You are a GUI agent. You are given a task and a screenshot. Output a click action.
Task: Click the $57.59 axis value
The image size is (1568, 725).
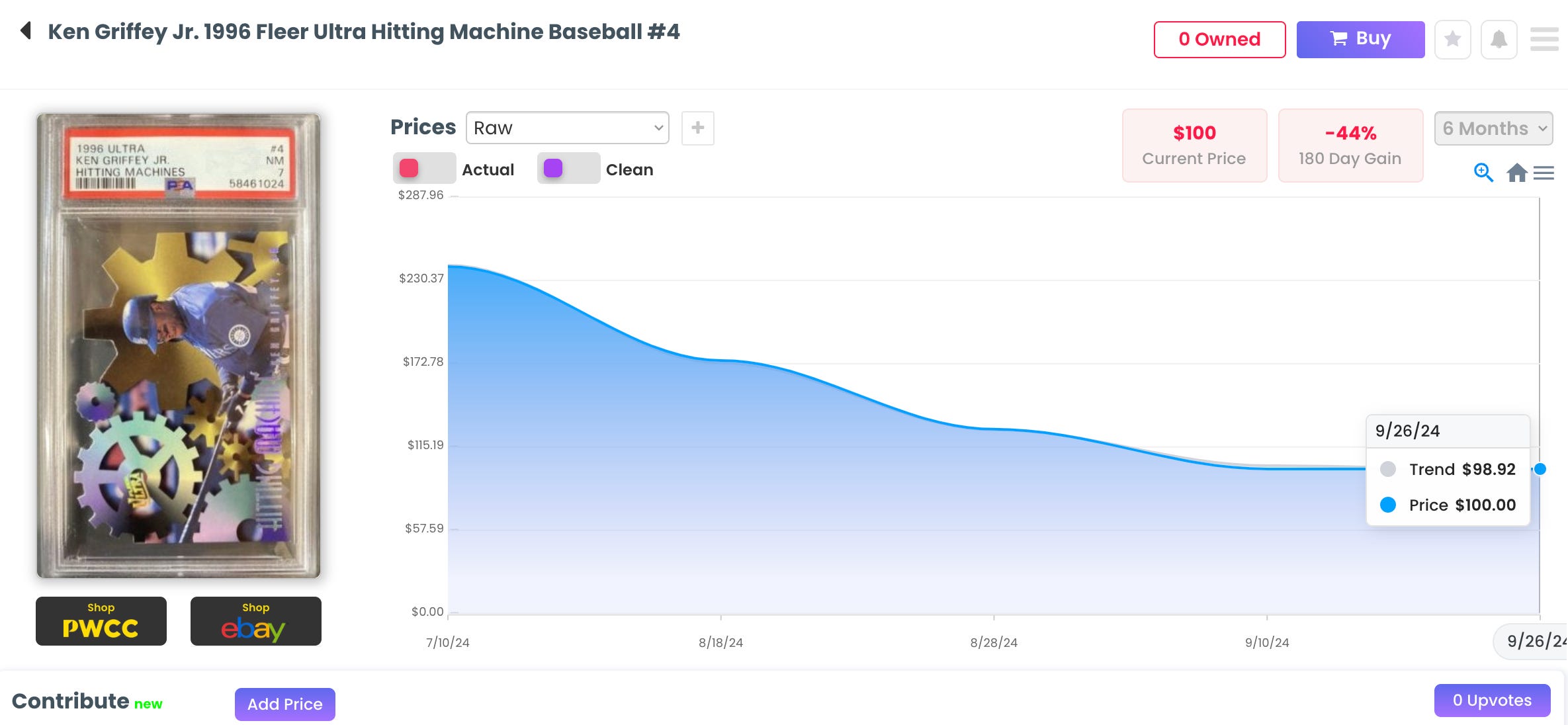click(424, 529)
